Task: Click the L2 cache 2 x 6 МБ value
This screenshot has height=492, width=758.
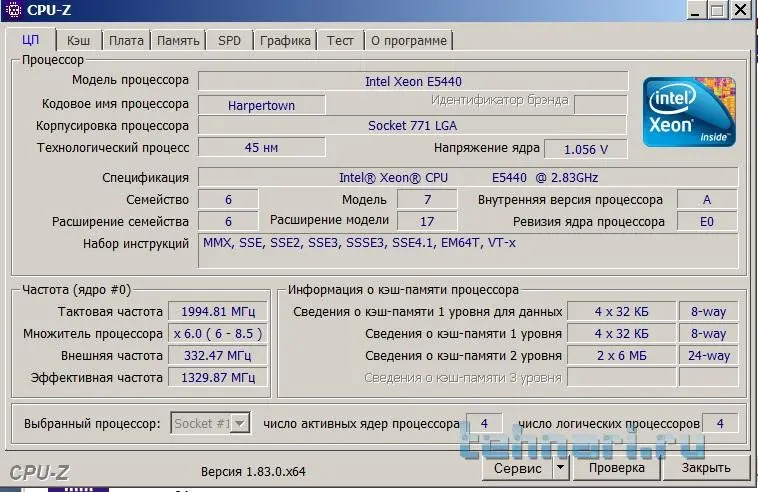Action: coord(622,356)
